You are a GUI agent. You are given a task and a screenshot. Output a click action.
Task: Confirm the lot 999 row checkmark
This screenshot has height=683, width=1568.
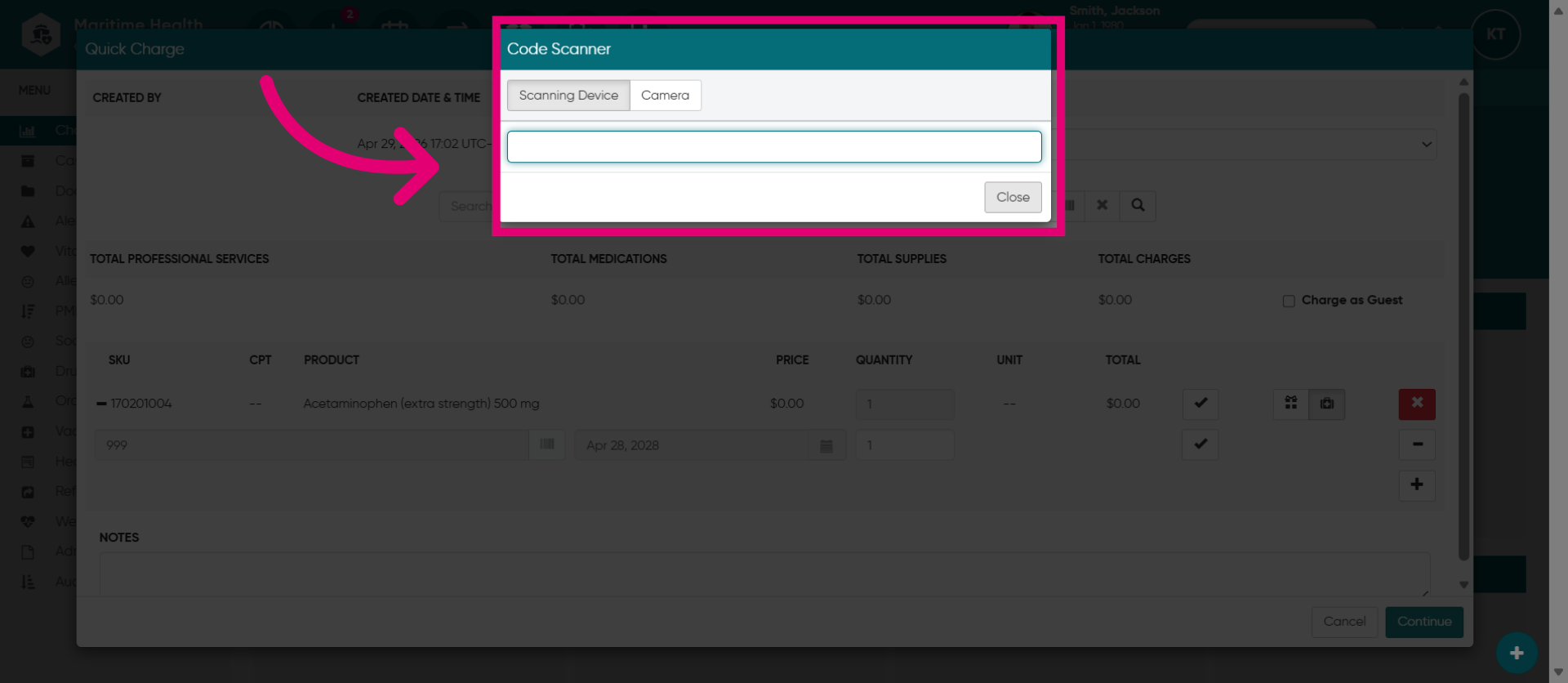[1200, 444]
